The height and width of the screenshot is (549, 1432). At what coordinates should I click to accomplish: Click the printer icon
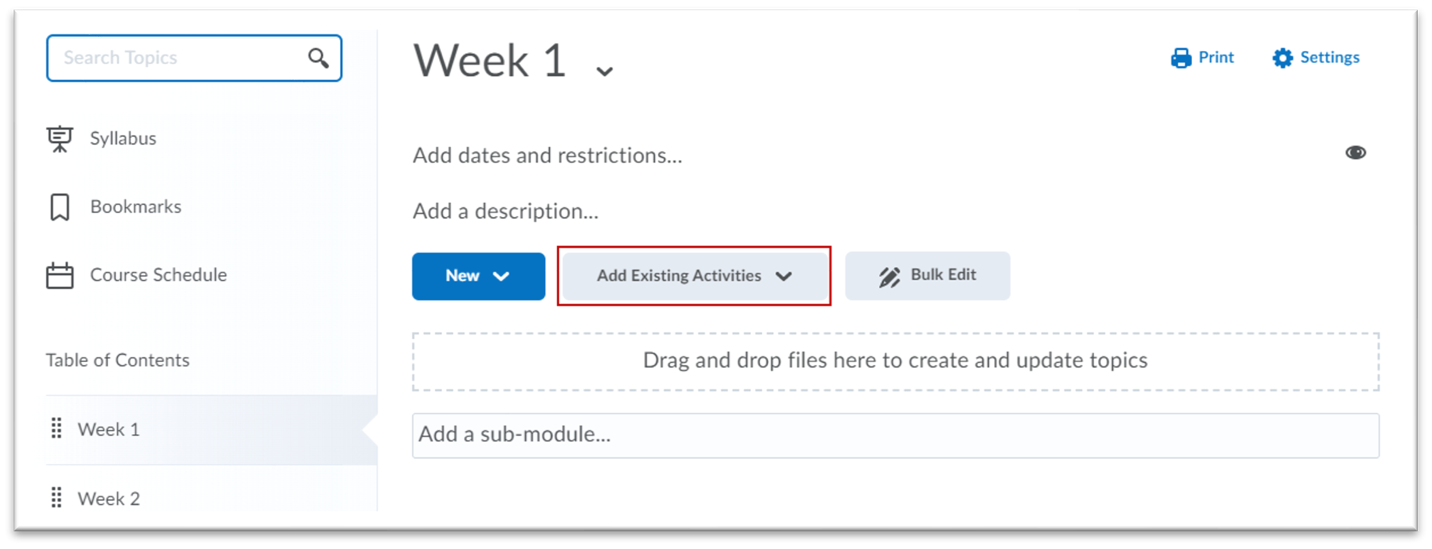click(x=1181, y=58)
